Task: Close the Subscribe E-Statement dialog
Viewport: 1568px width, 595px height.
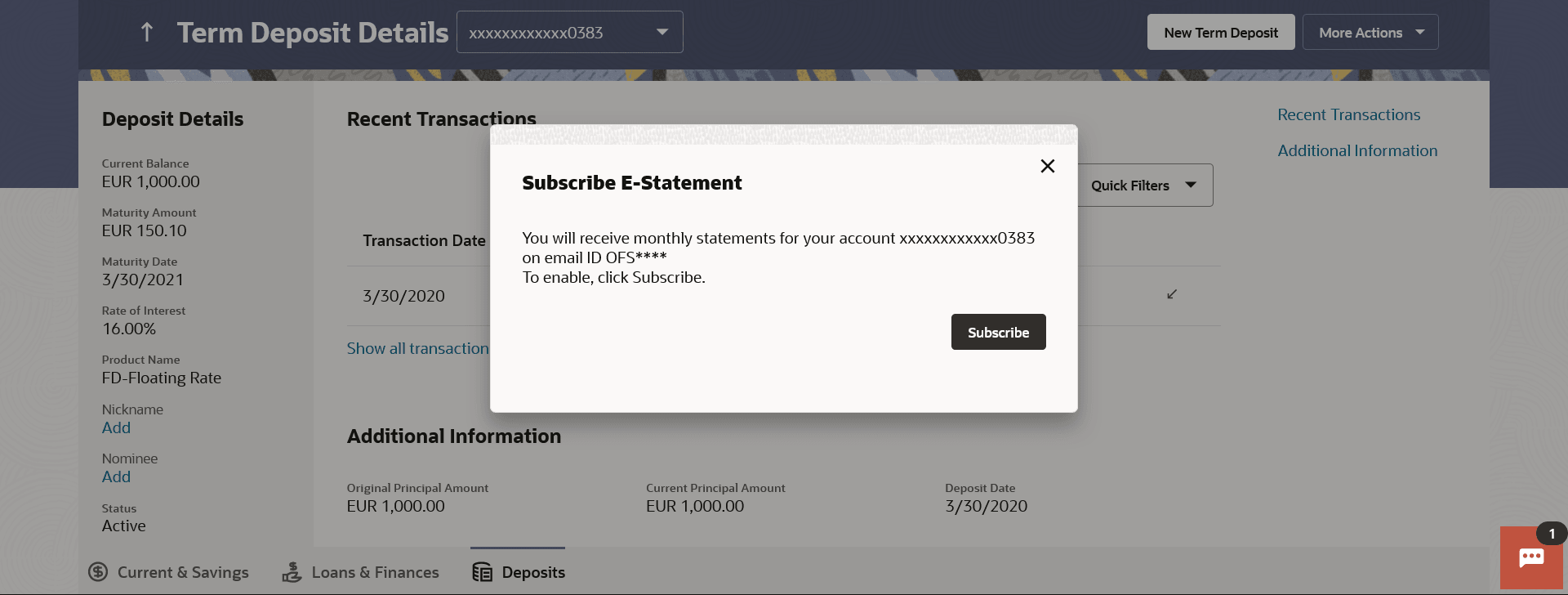Action: coord(1048,166)
